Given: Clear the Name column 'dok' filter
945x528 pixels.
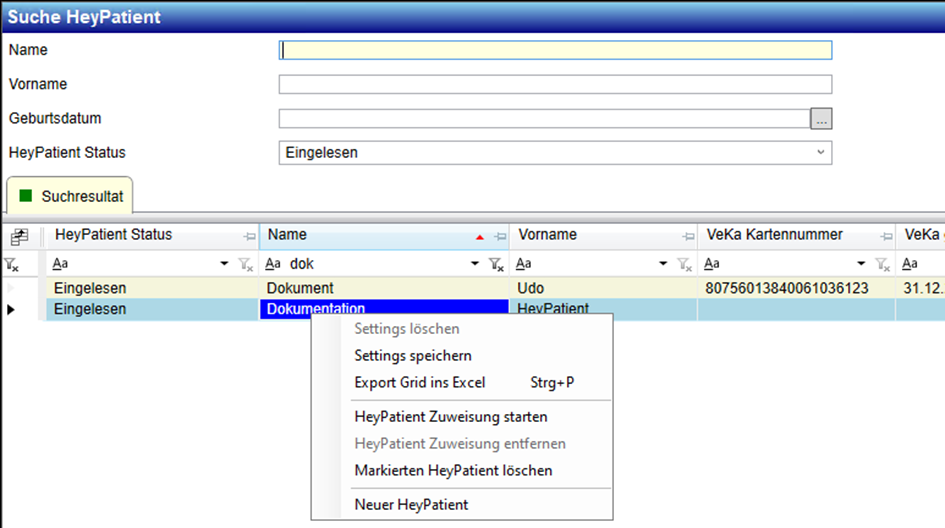Looking at the screenshot, I should coord(496,264).
